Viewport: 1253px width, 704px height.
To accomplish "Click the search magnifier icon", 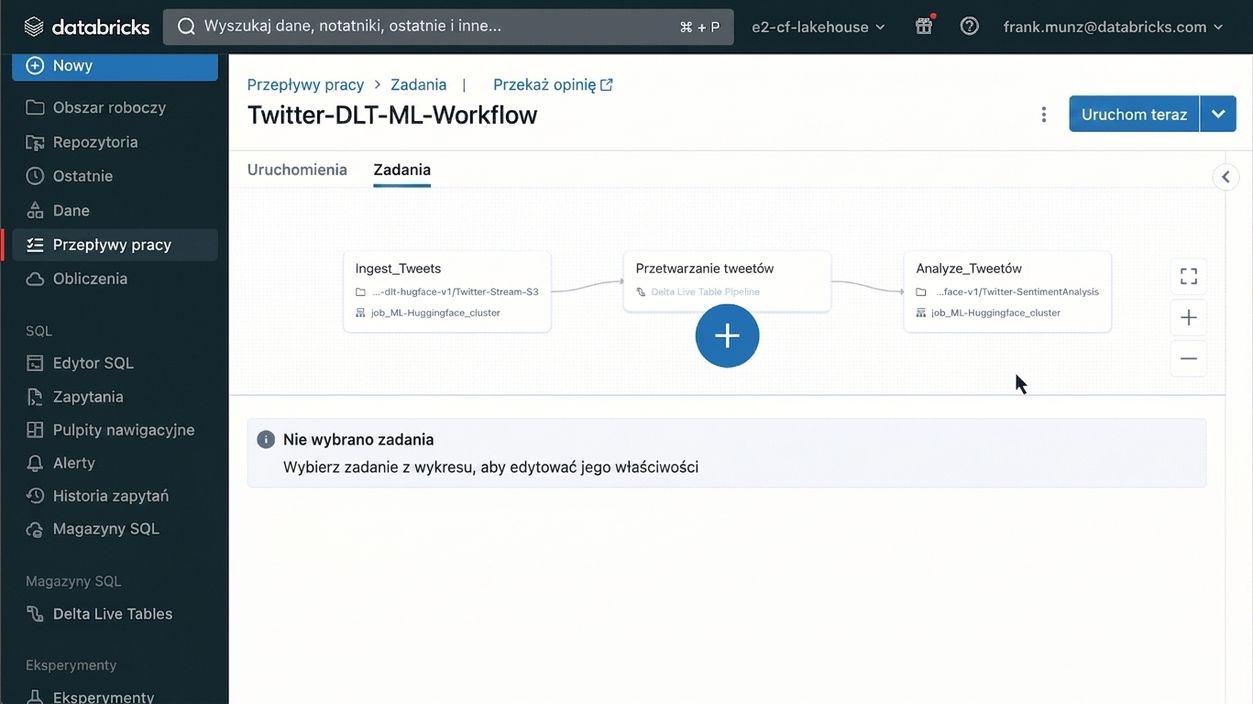I will point(186,26).
